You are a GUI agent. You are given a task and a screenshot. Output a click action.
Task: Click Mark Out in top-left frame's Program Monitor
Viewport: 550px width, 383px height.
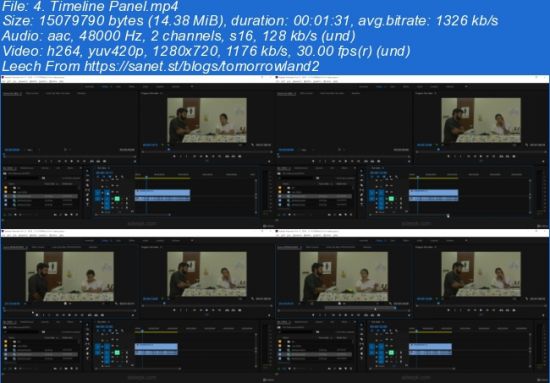[x=186, y=156]
